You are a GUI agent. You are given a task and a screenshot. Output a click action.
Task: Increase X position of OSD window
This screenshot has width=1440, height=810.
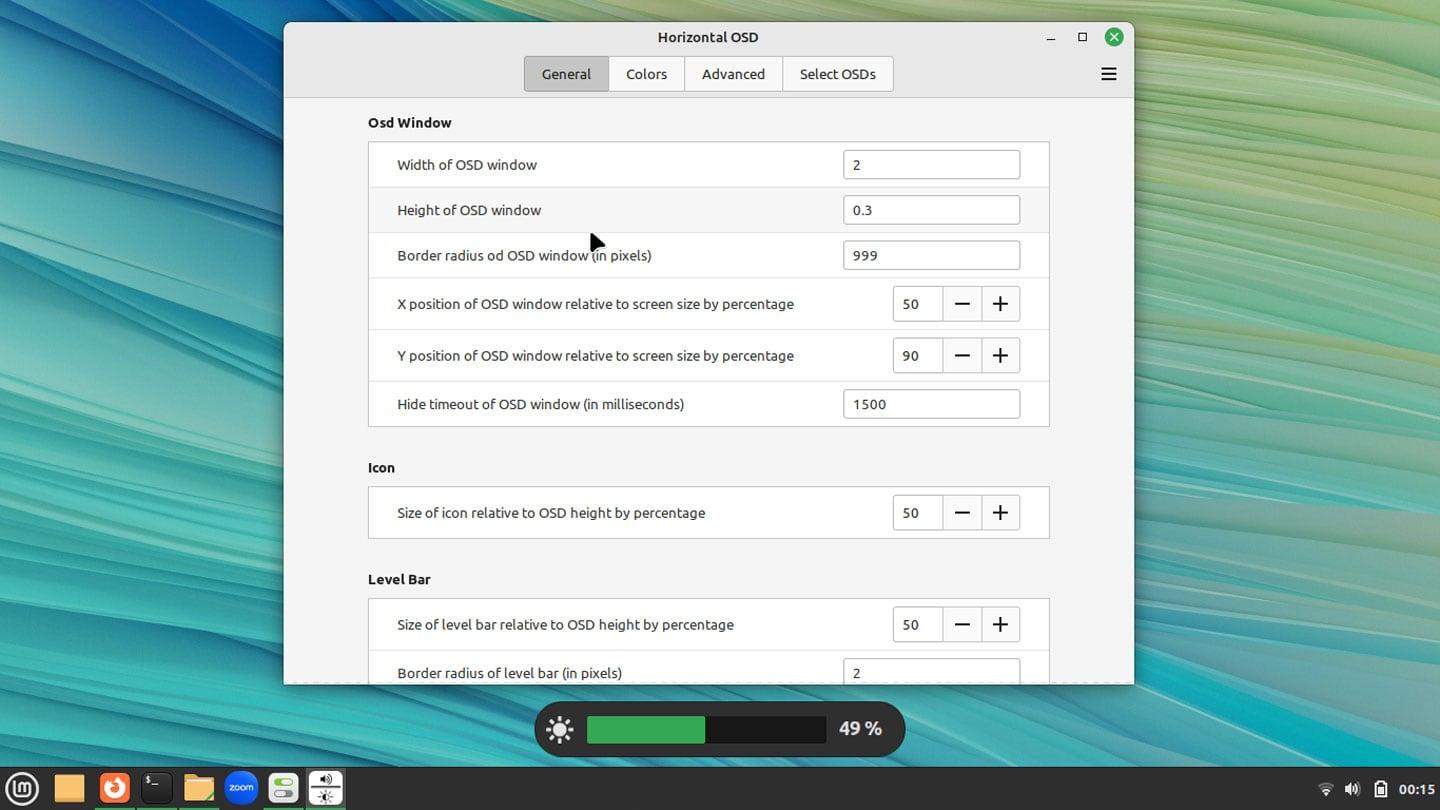(x=1000, y=304)
